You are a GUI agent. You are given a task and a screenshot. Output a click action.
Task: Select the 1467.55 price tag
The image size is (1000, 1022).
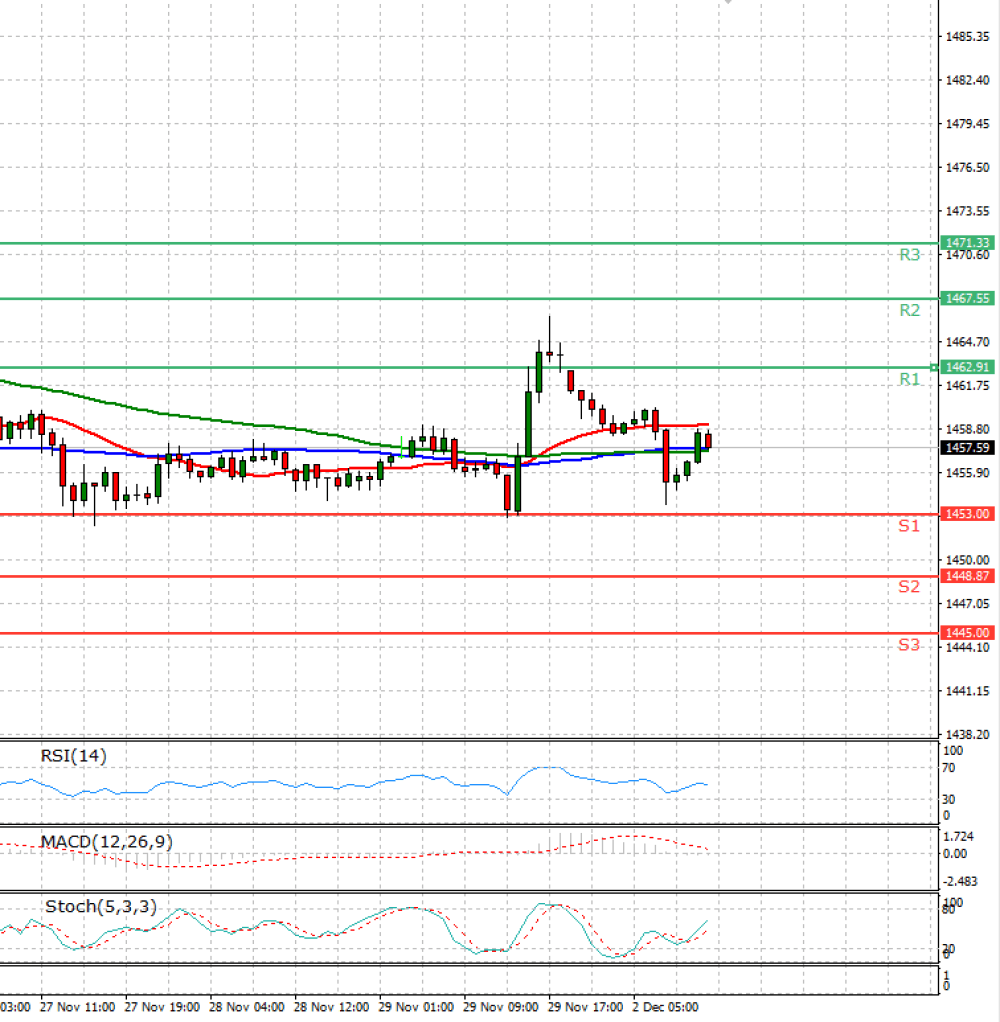pos(967,299)
